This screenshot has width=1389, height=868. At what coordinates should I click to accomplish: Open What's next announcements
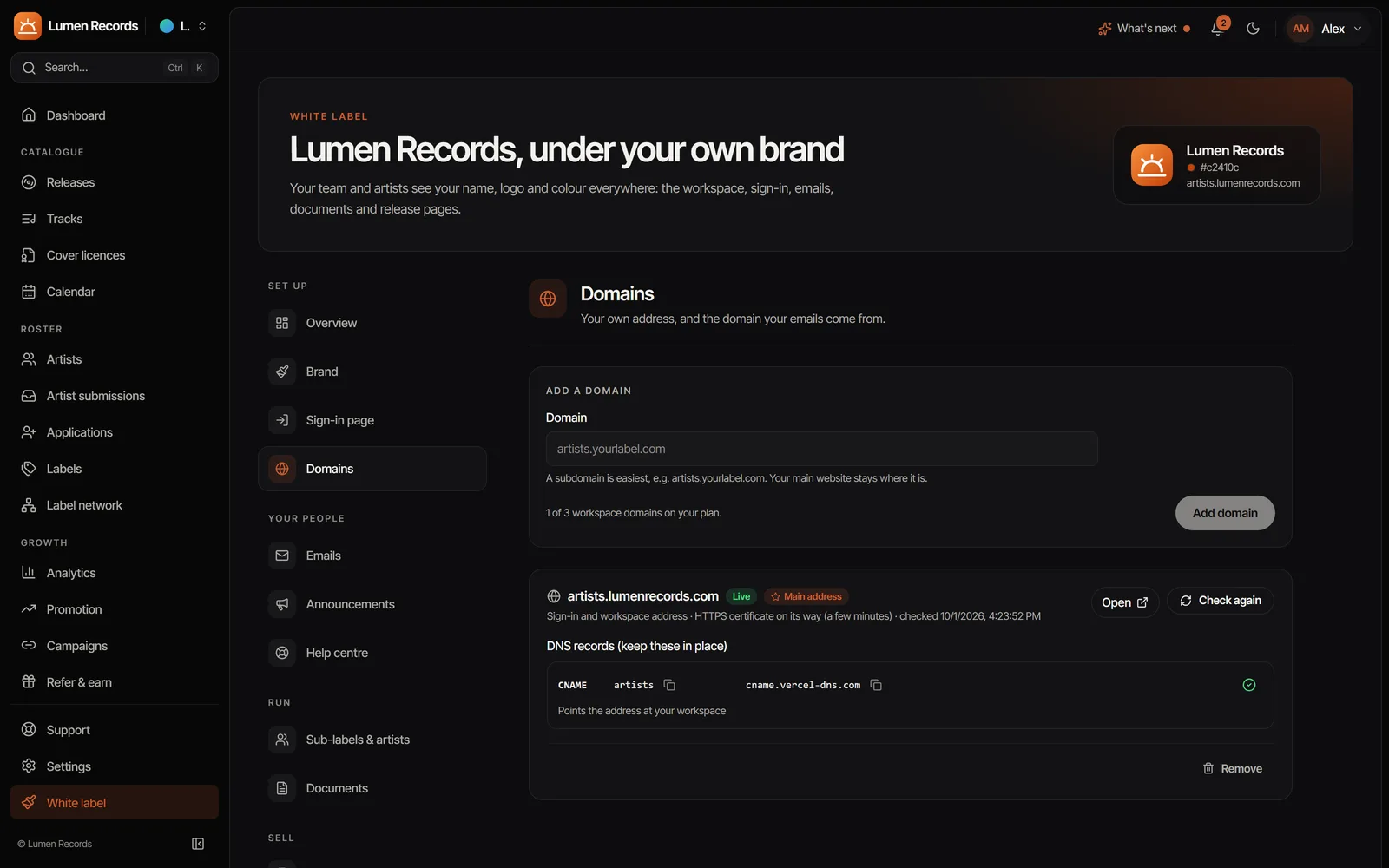tap(1143, 29)
